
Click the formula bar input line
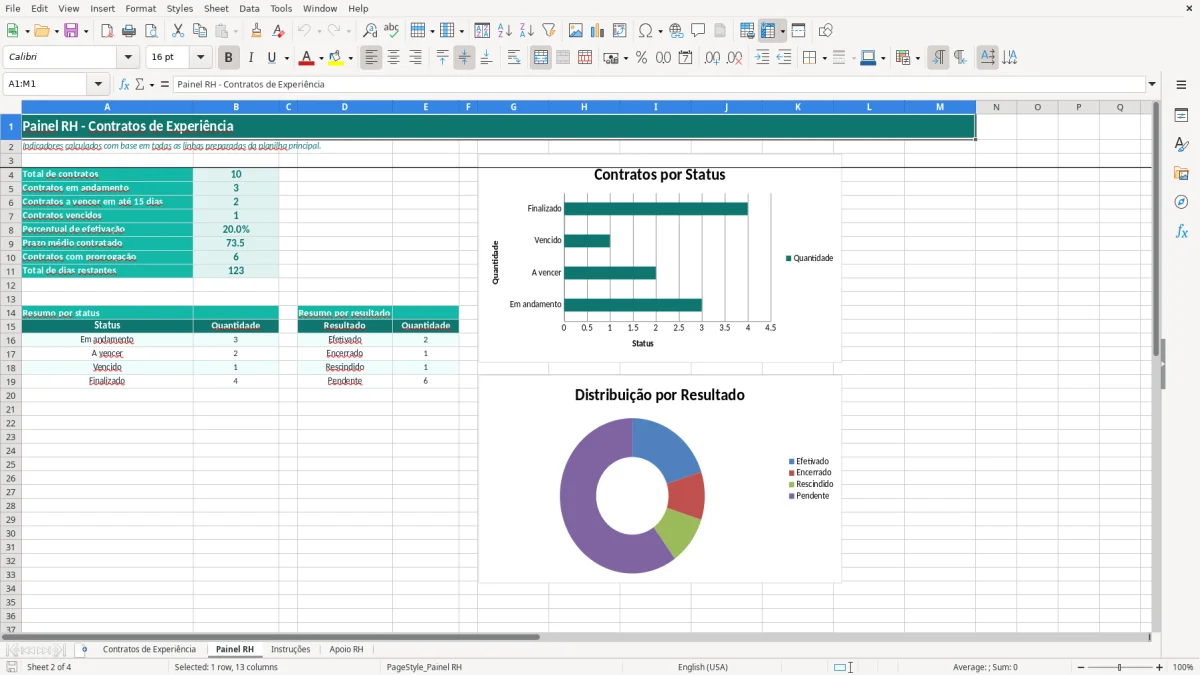pos(658,84)
